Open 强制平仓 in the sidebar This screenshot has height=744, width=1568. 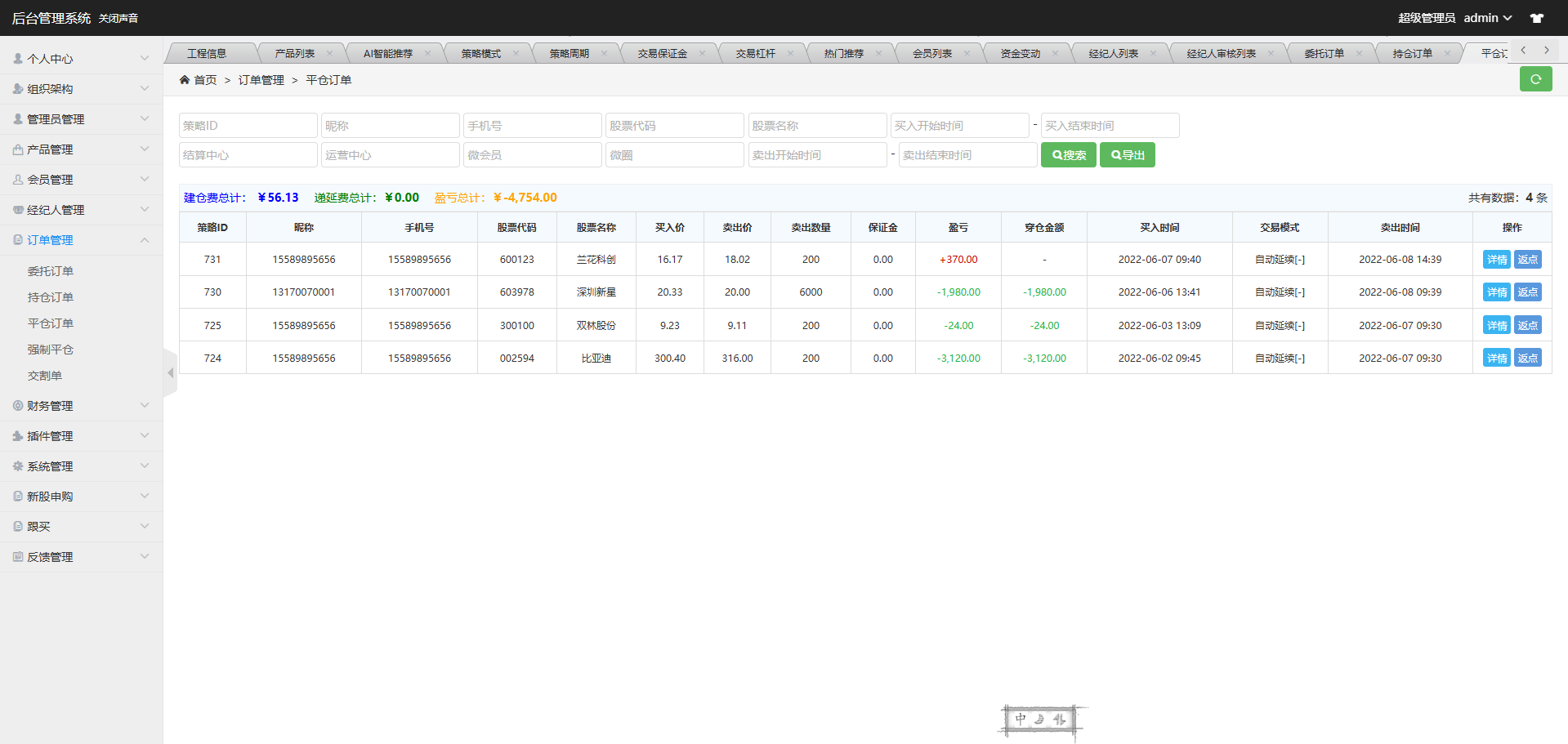(x=51, y=350)
